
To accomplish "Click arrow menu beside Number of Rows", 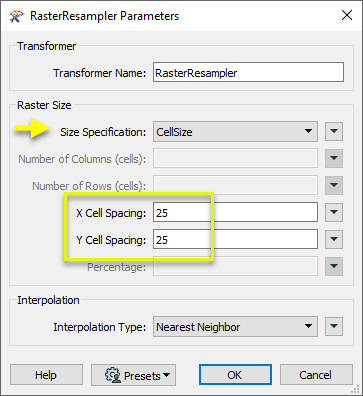I will click(x=334, y=185).
